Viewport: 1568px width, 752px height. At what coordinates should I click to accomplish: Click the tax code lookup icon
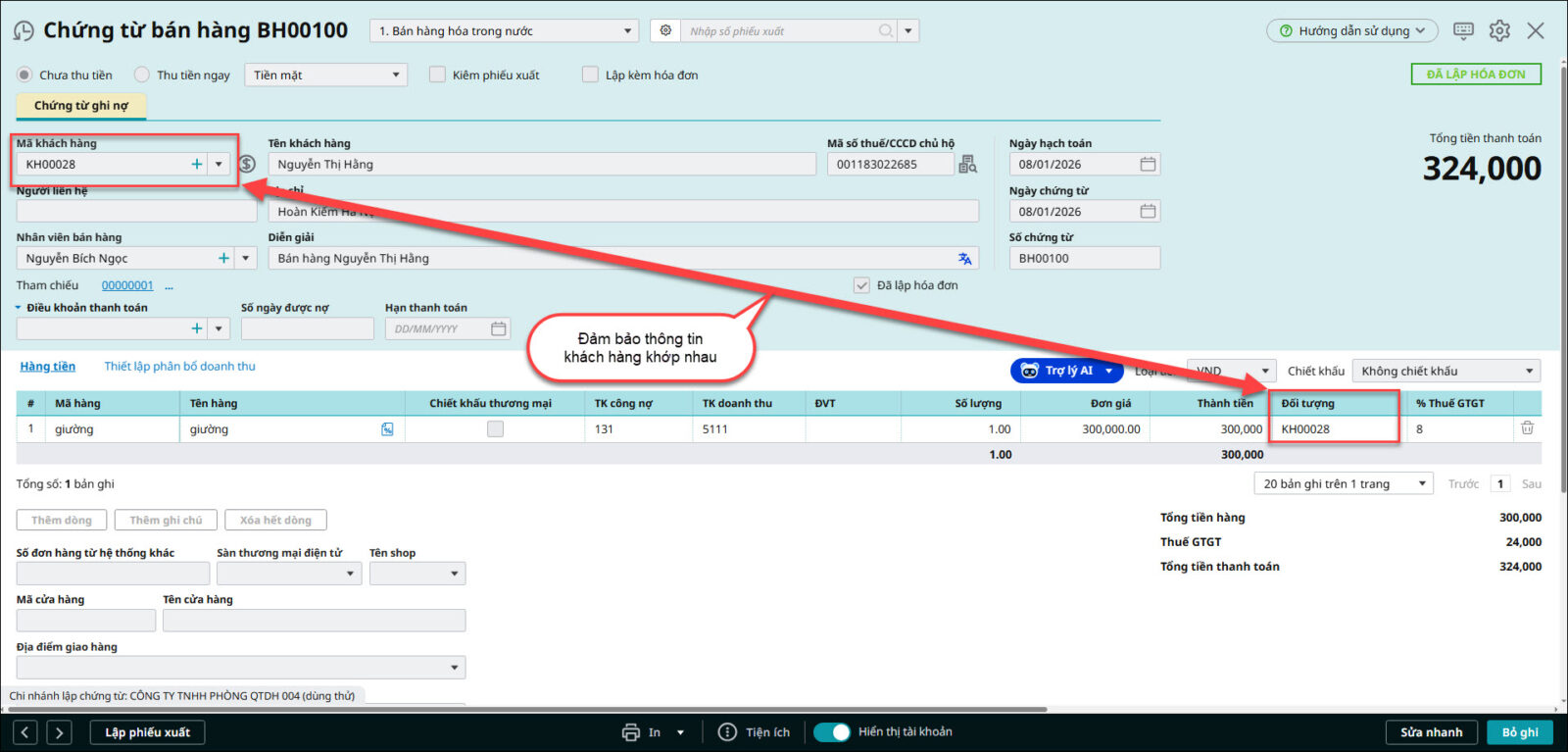click(967, 165)
